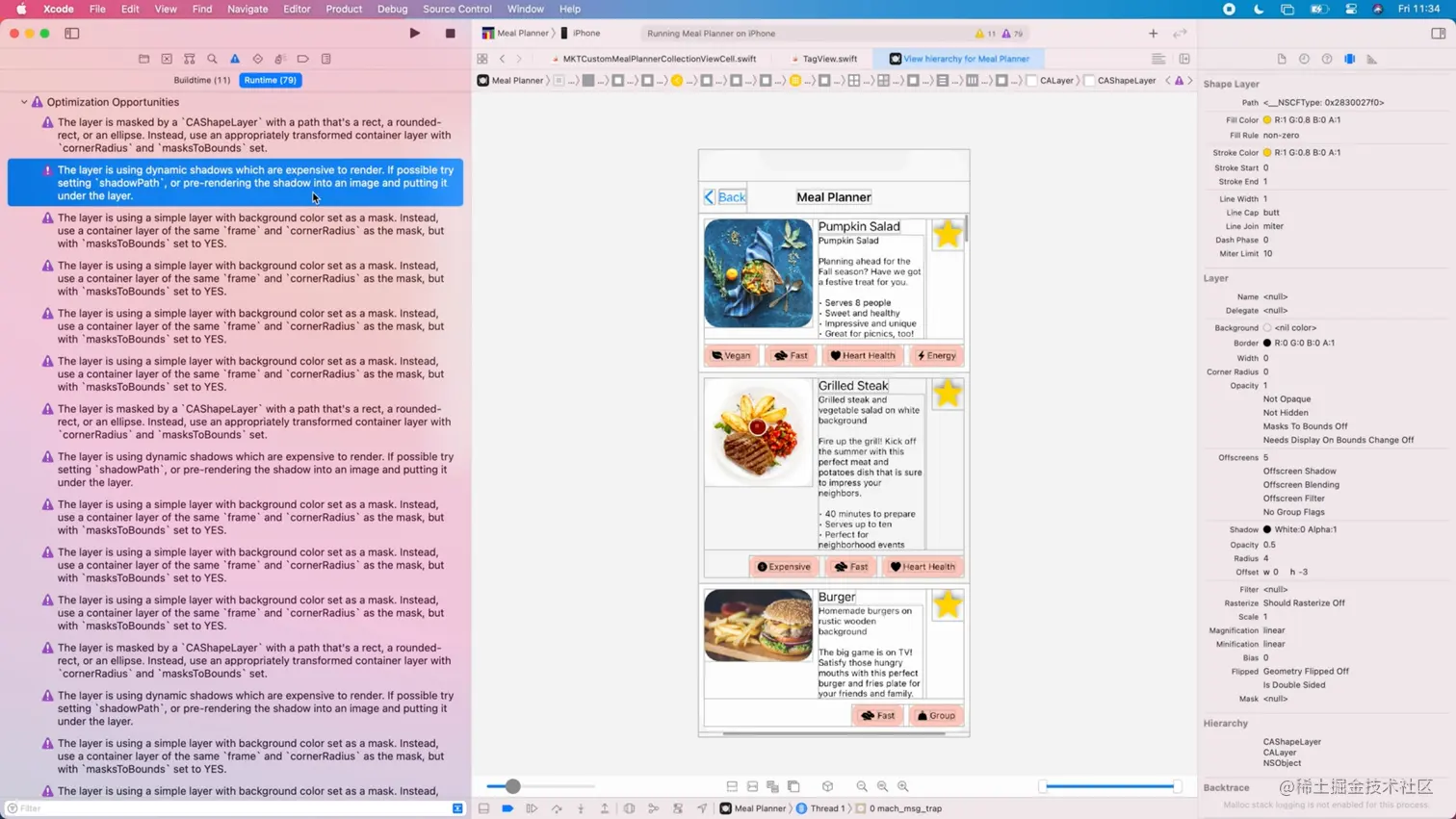The height and width of the screenshot is (819, 1456).
Task: Click the Step Into debug icon
Action: [581, 808]
